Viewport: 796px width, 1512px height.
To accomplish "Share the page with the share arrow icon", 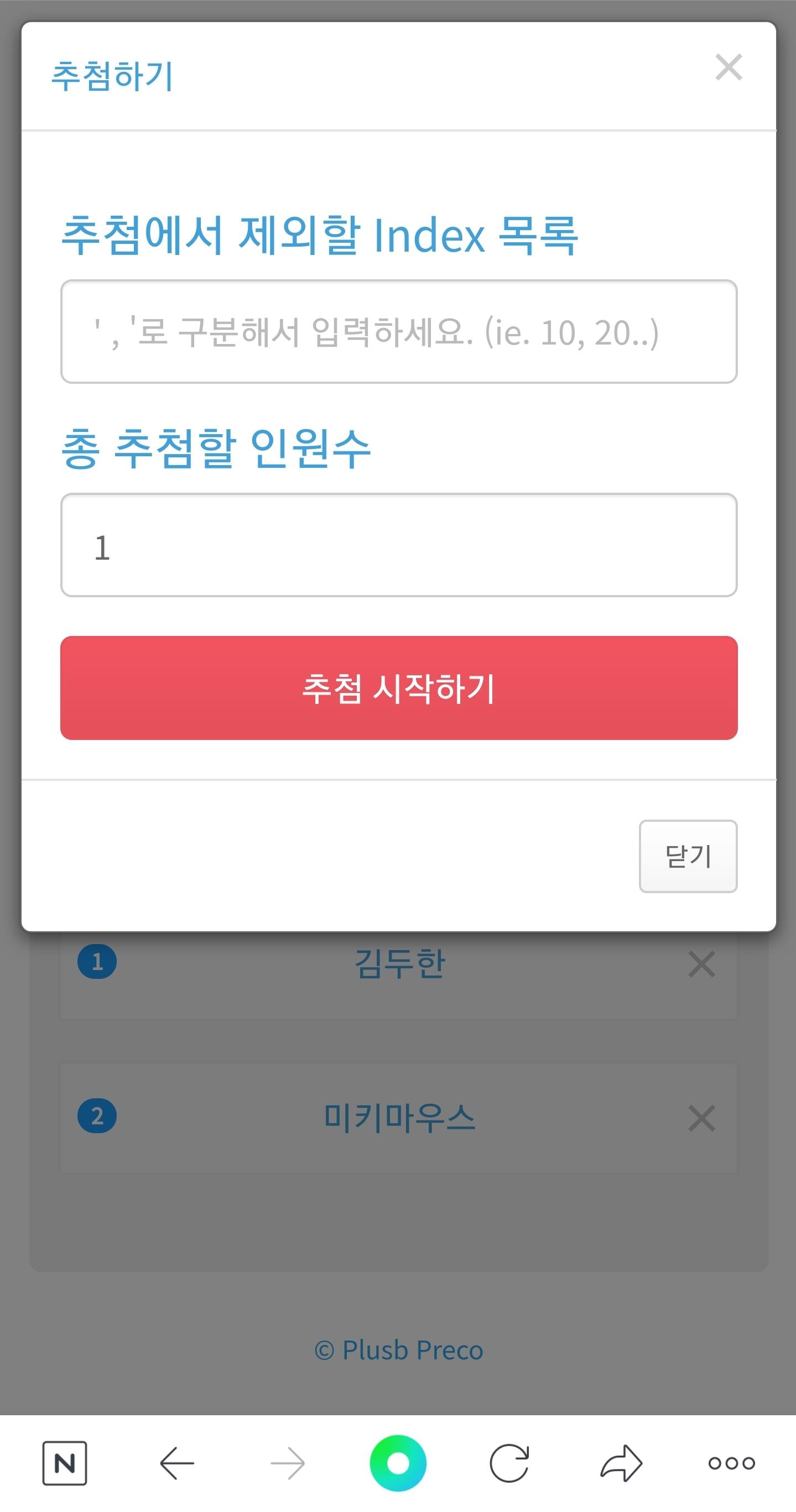I will pyautogui.click(x=621, y=1463).
